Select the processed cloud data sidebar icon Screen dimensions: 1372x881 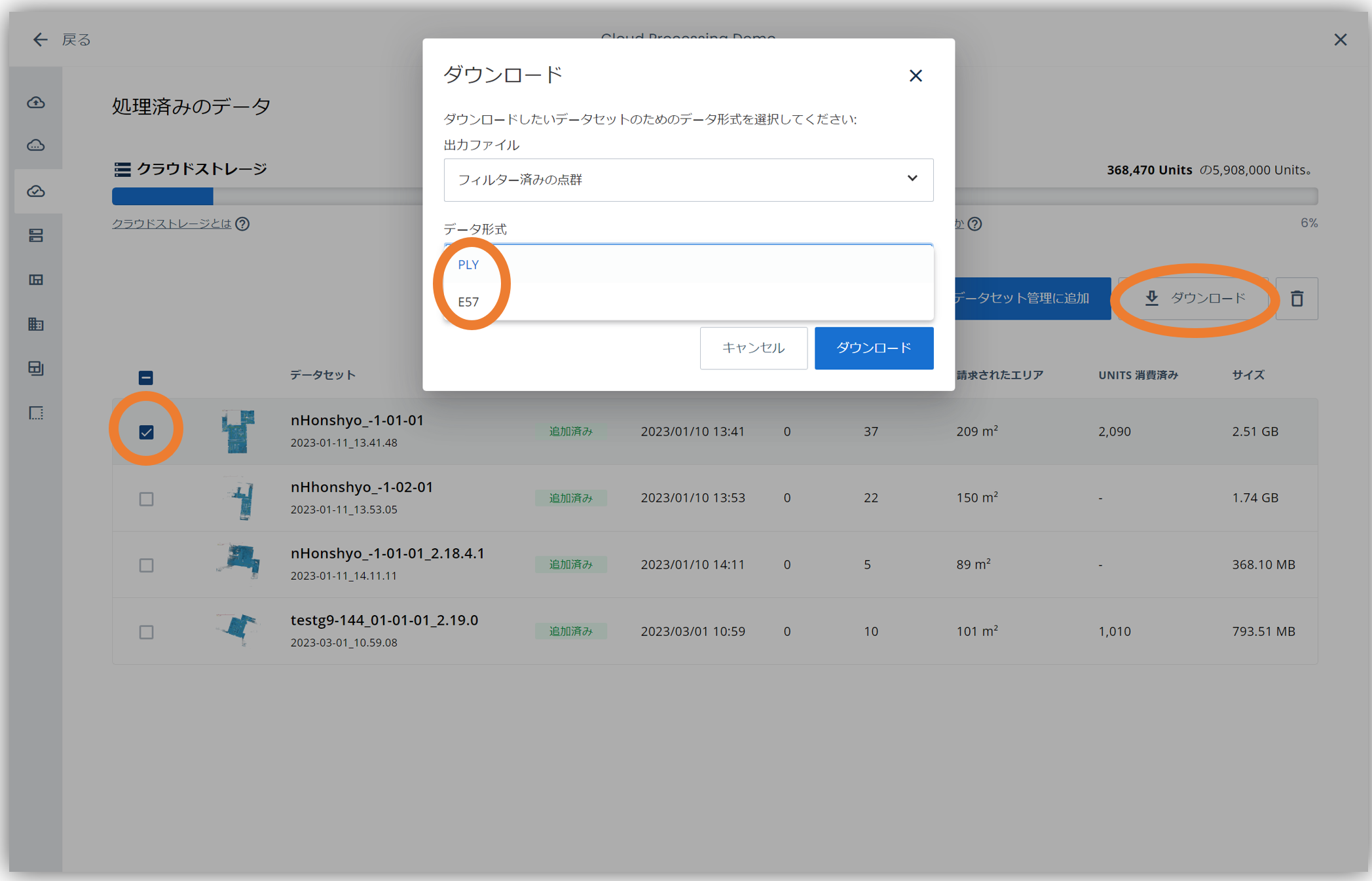pyautogui.click(x=37, y=191)
